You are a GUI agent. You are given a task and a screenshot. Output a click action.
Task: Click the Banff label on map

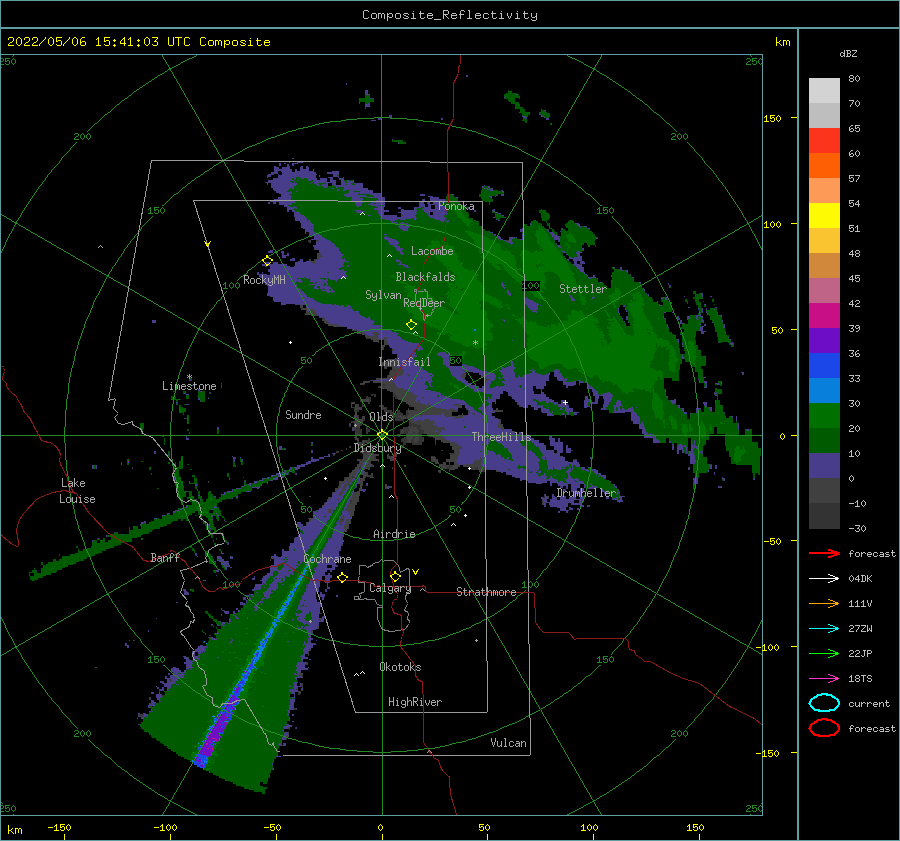pos(165,557)
